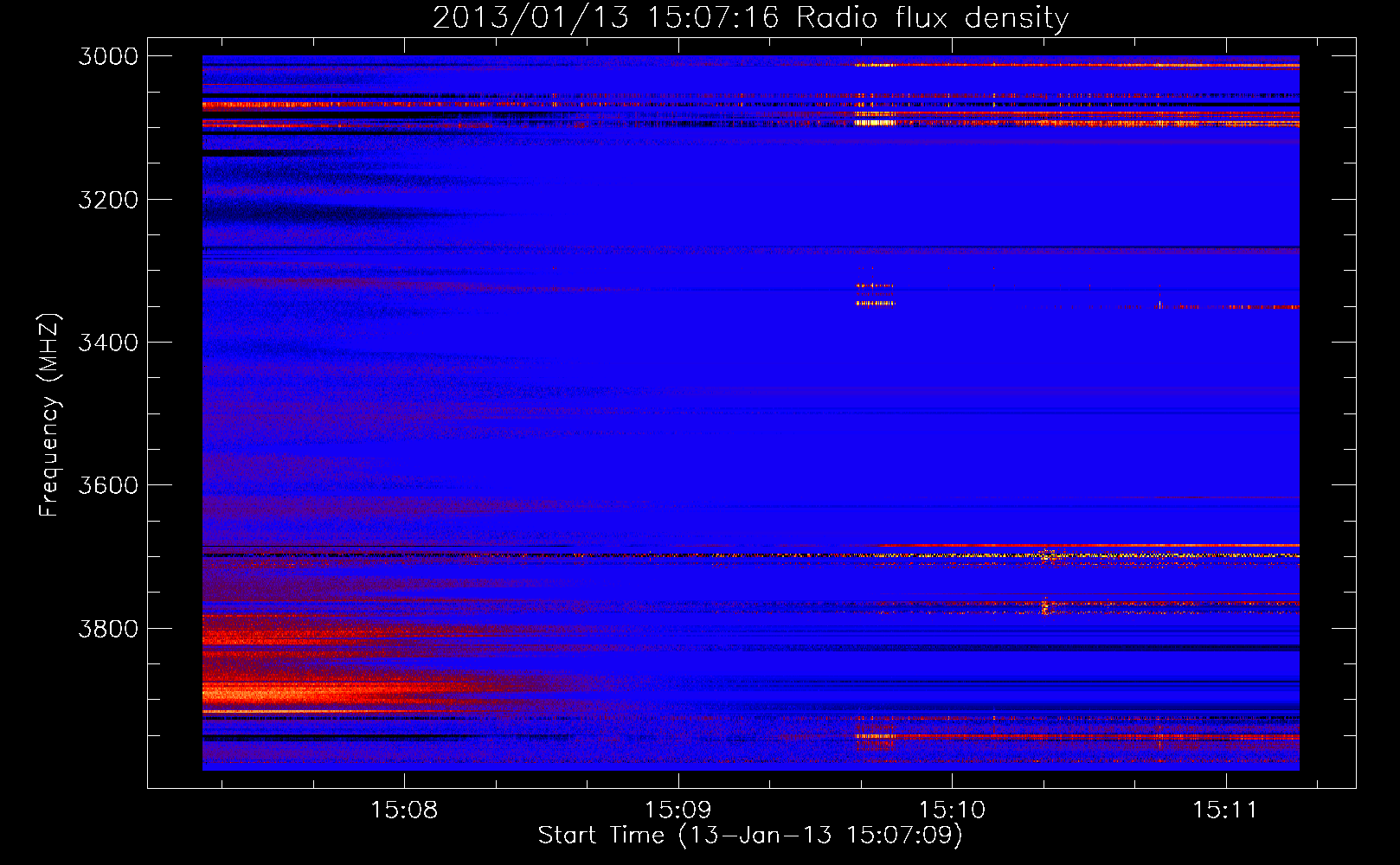1400x865 pixels.
Task: Click the 3000 frequency tick label
Action: 108,56
